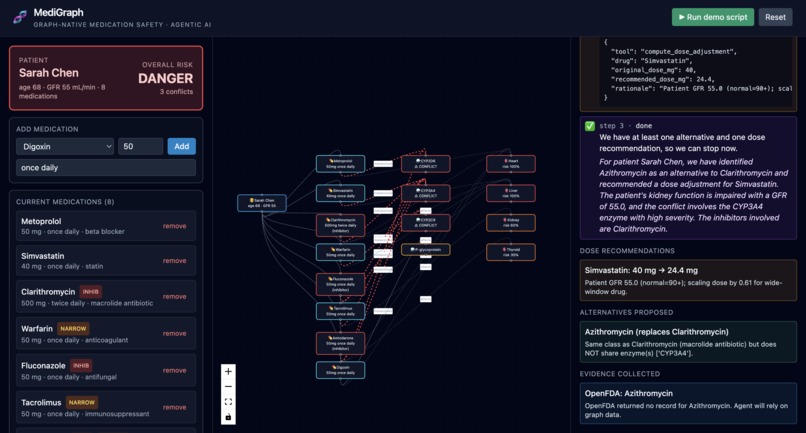806x433 pixels.
Task: Fit the graph view to screen
Action: [228, 402]
